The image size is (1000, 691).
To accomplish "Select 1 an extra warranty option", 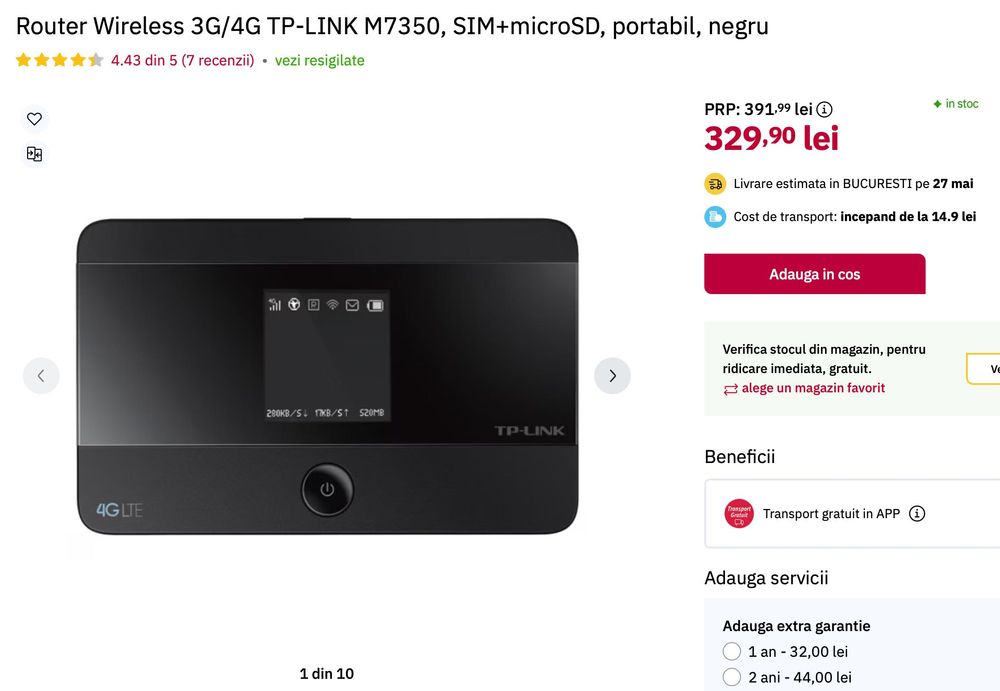I will pyautogui.click(x=732, y=651).
